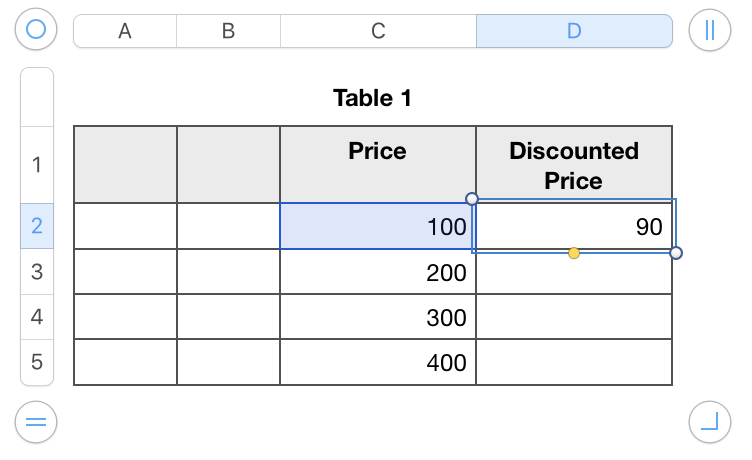Select row 1 header
This screenshot has width=752, height=460.
[x=37, y=165]
